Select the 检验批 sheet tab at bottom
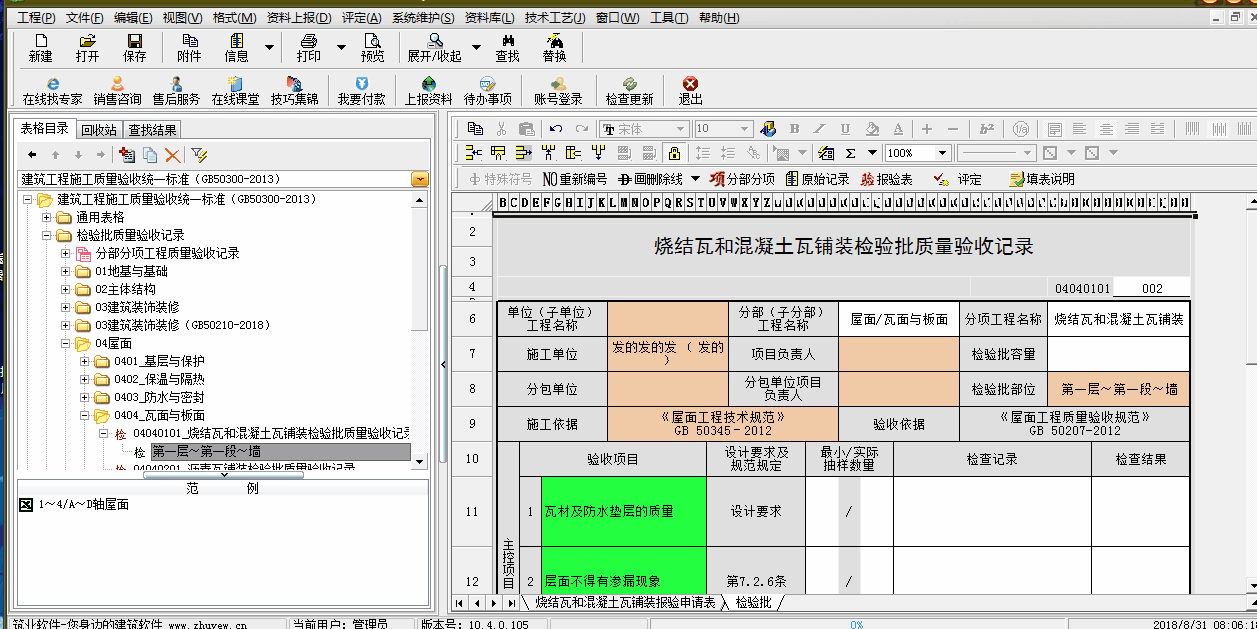The image size is (1257, 629). 753,602
